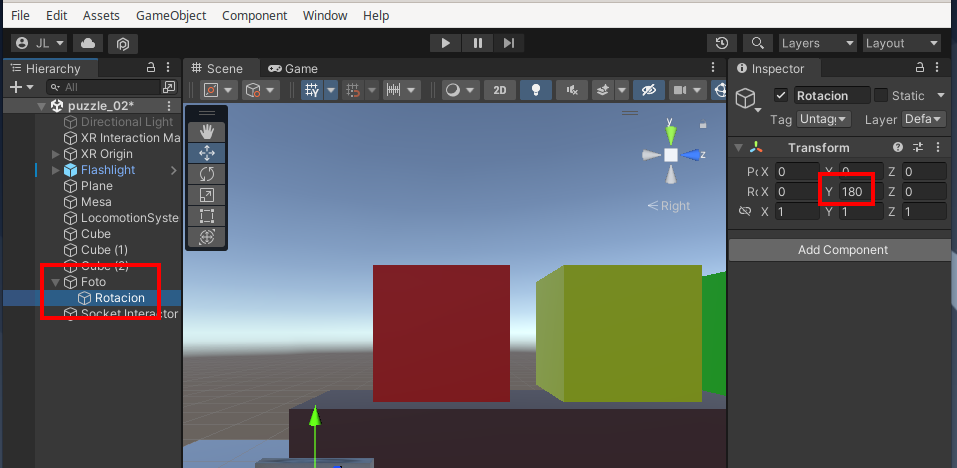957x468 pixels.
Task: Mute scene audio with the speaker icon
Action: 572,90
